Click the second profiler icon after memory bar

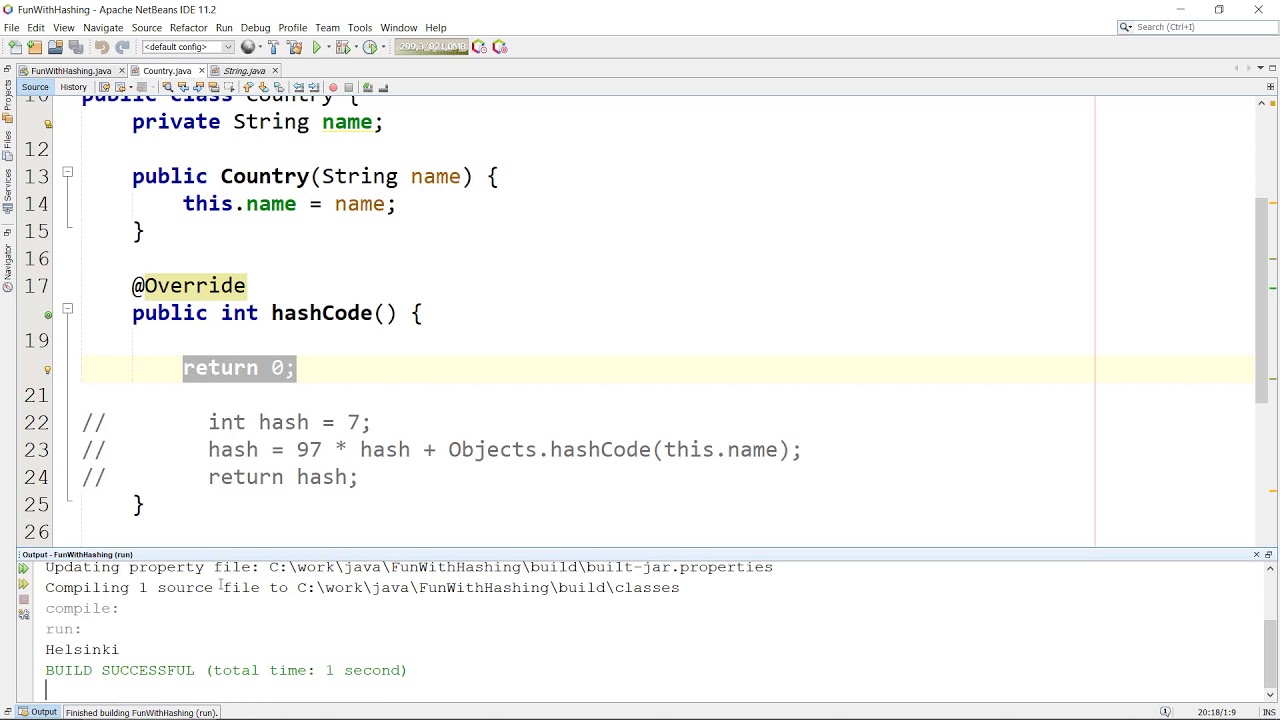coord(500,47)
